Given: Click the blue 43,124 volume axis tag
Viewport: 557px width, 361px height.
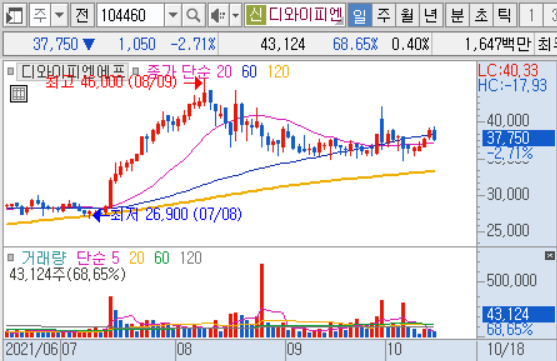Looking at the screenshot, I should (x=518, y=314).
